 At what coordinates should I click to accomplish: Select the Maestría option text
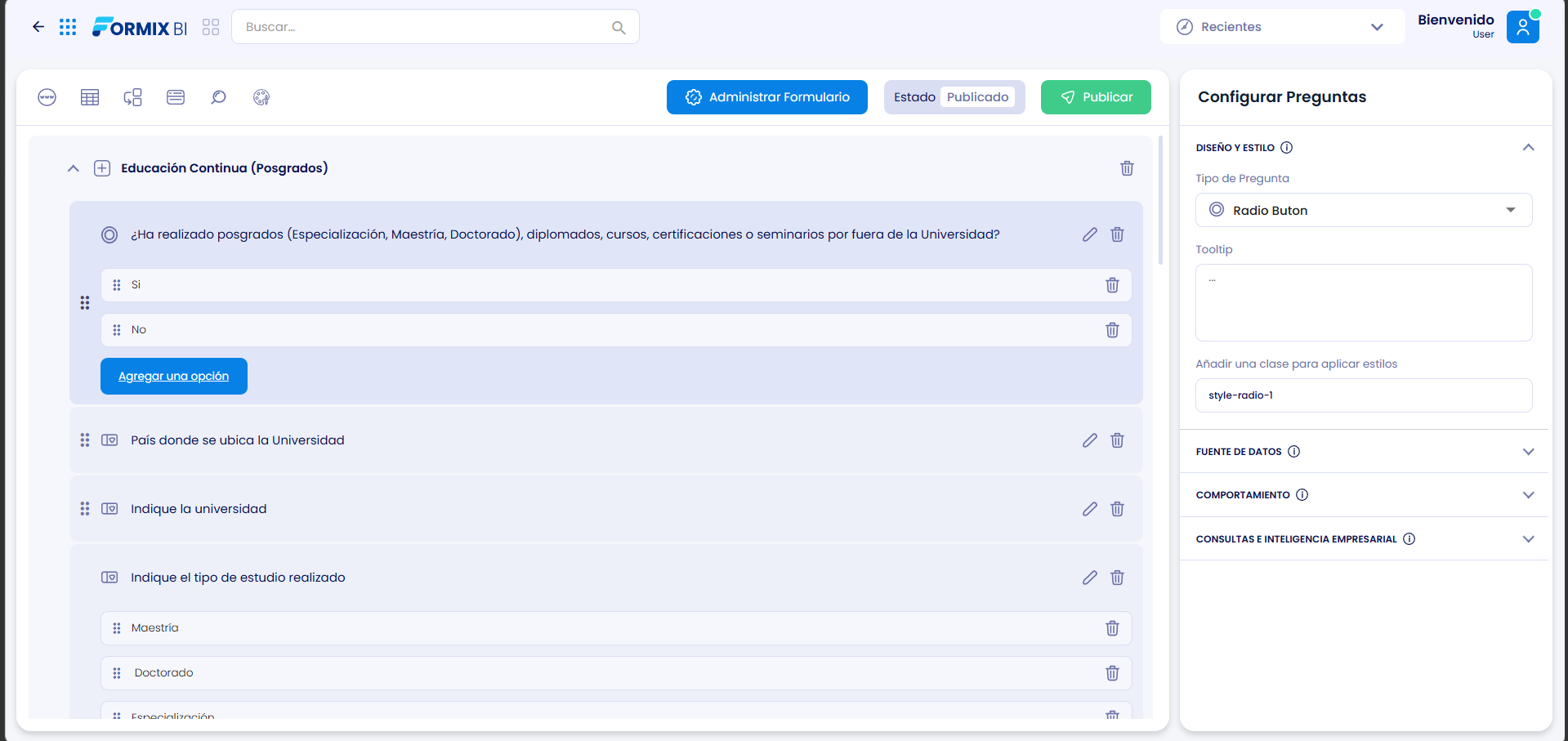coord(155,628)
